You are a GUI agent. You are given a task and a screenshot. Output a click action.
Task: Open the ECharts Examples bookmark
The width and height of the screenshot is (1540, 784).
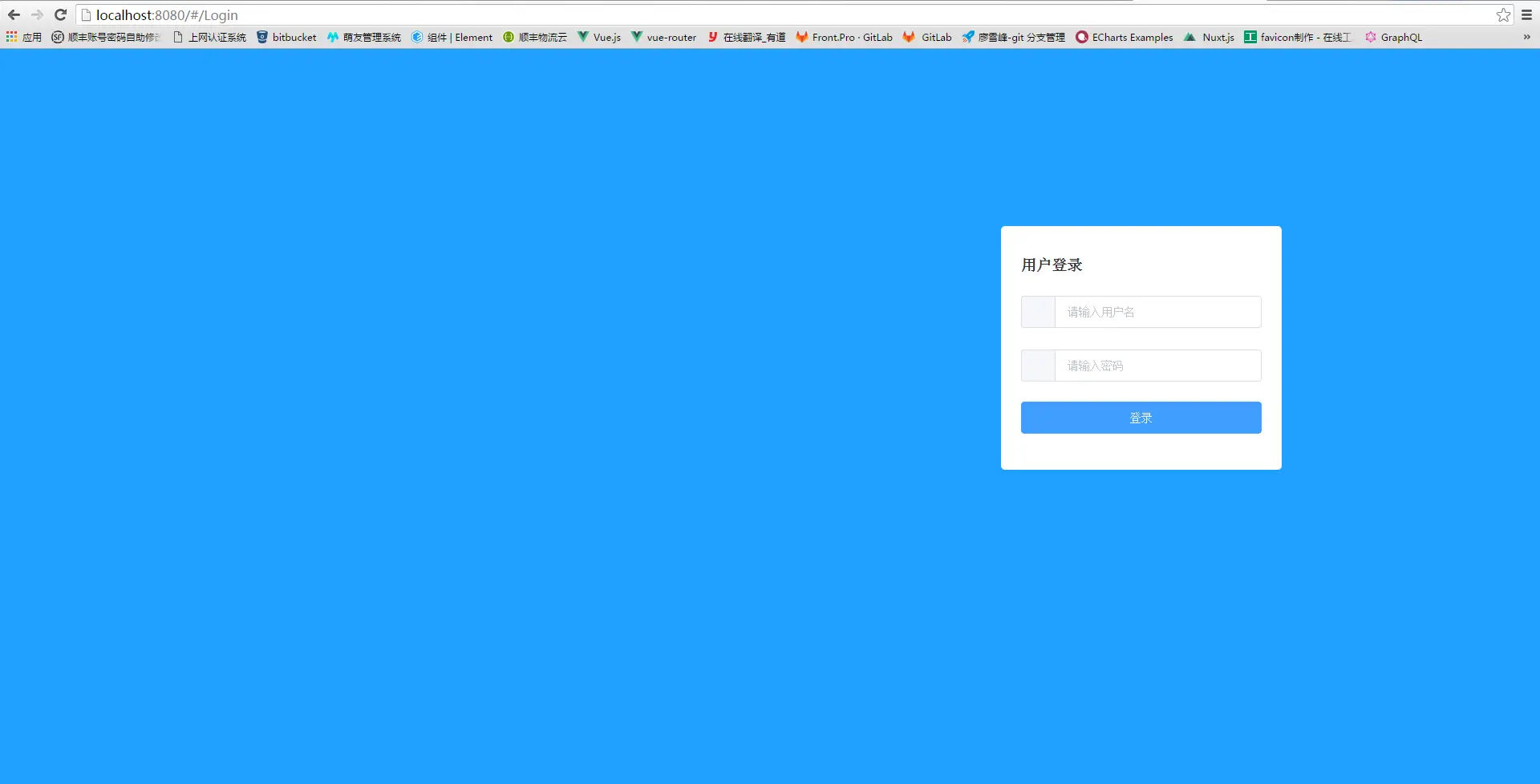coord(1125,37)
